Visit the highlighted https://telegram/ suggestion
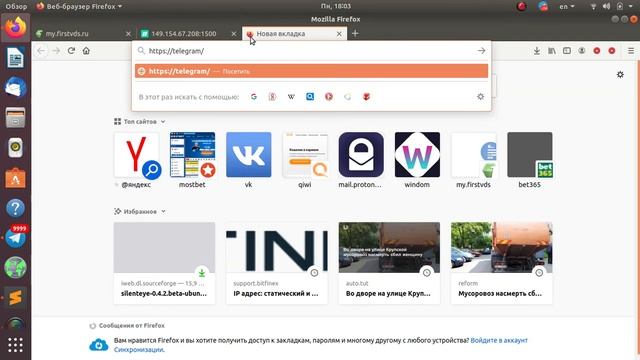Viewport: 640px width, 360px height. click(311, 71)
